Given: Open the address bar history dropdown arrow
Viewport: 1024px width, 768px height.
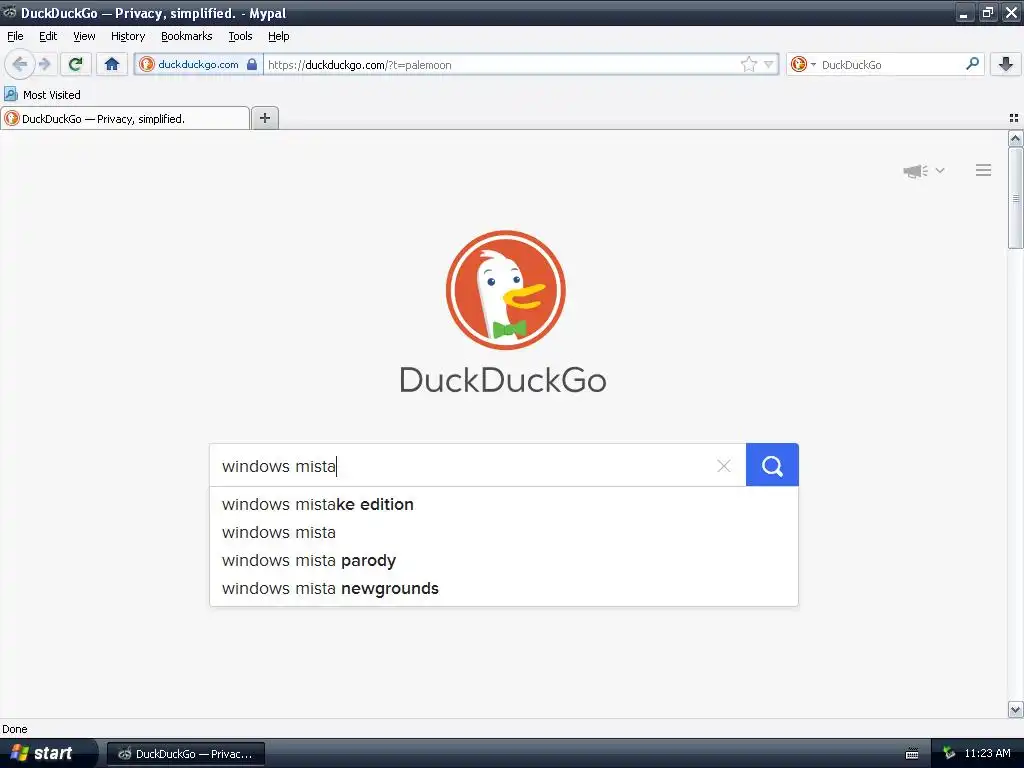Looking at the screenshot, I should (769, 65).
